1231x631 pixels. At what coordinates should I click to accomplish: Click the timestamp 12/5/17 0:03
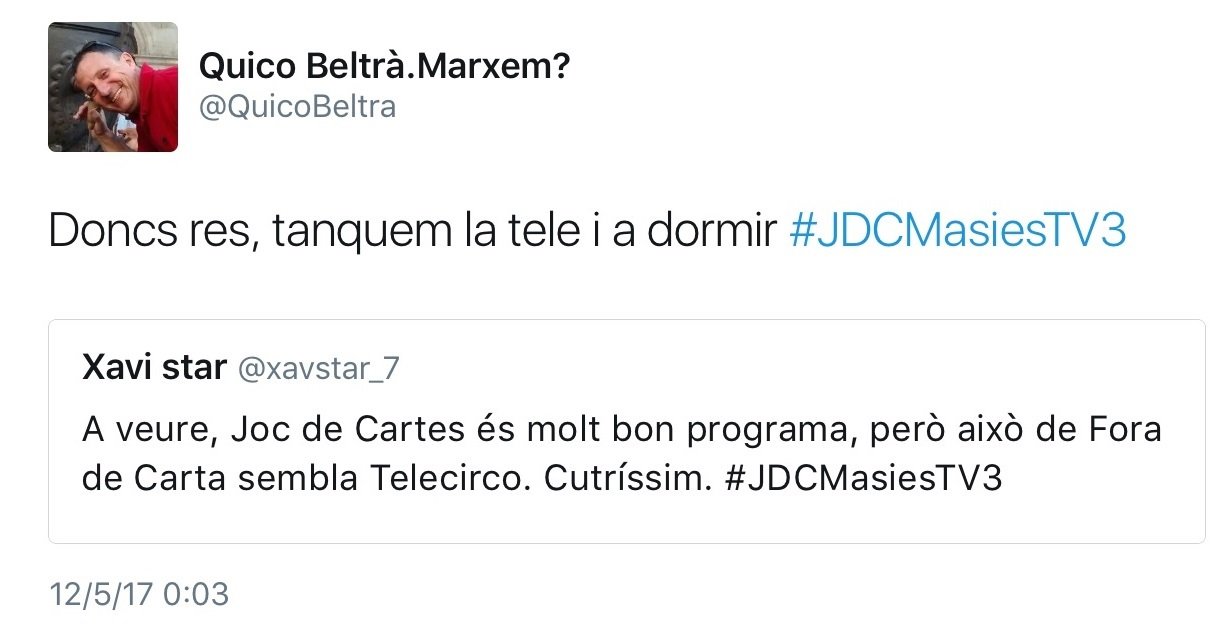pyautogui.click(x=139, y=595)
